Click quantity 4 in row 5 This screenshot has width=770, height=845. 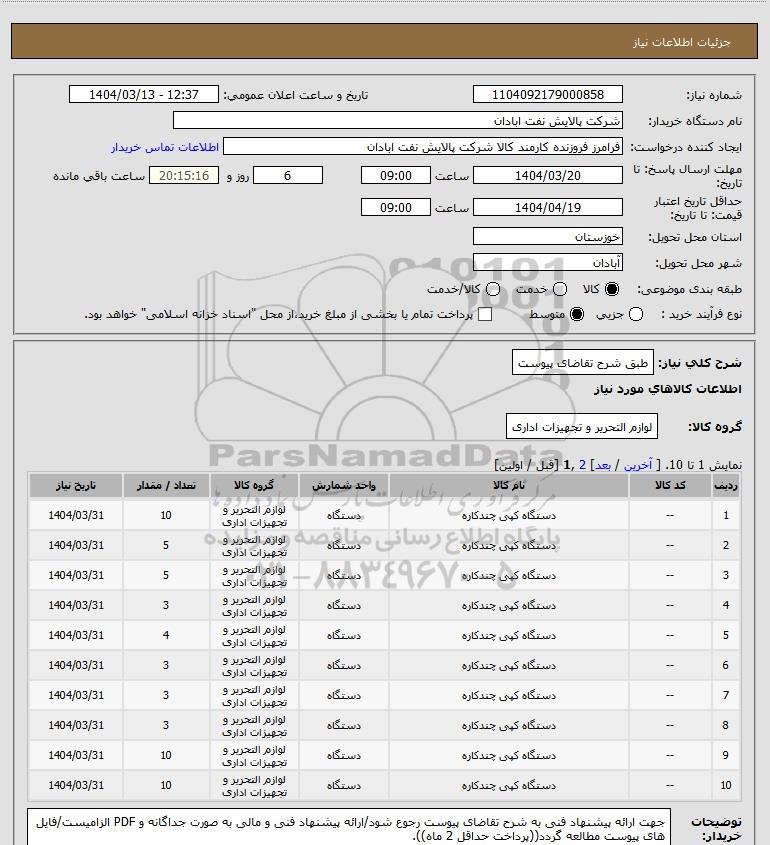[x=166, y=635]
